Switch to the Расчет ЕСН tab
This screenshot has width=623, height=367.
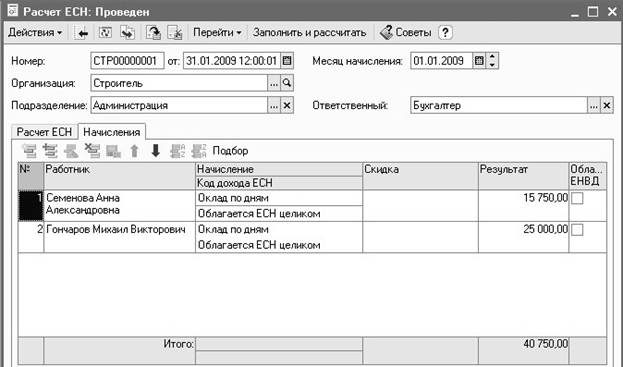(44, 132)
